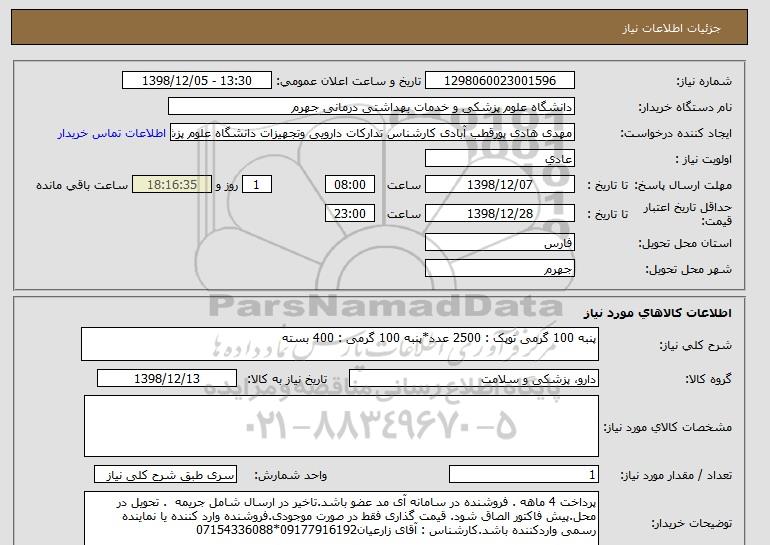Open buyer contact info link اطلاعات تماس خریدار
The image size is (770, 545).
coord(112,133)
